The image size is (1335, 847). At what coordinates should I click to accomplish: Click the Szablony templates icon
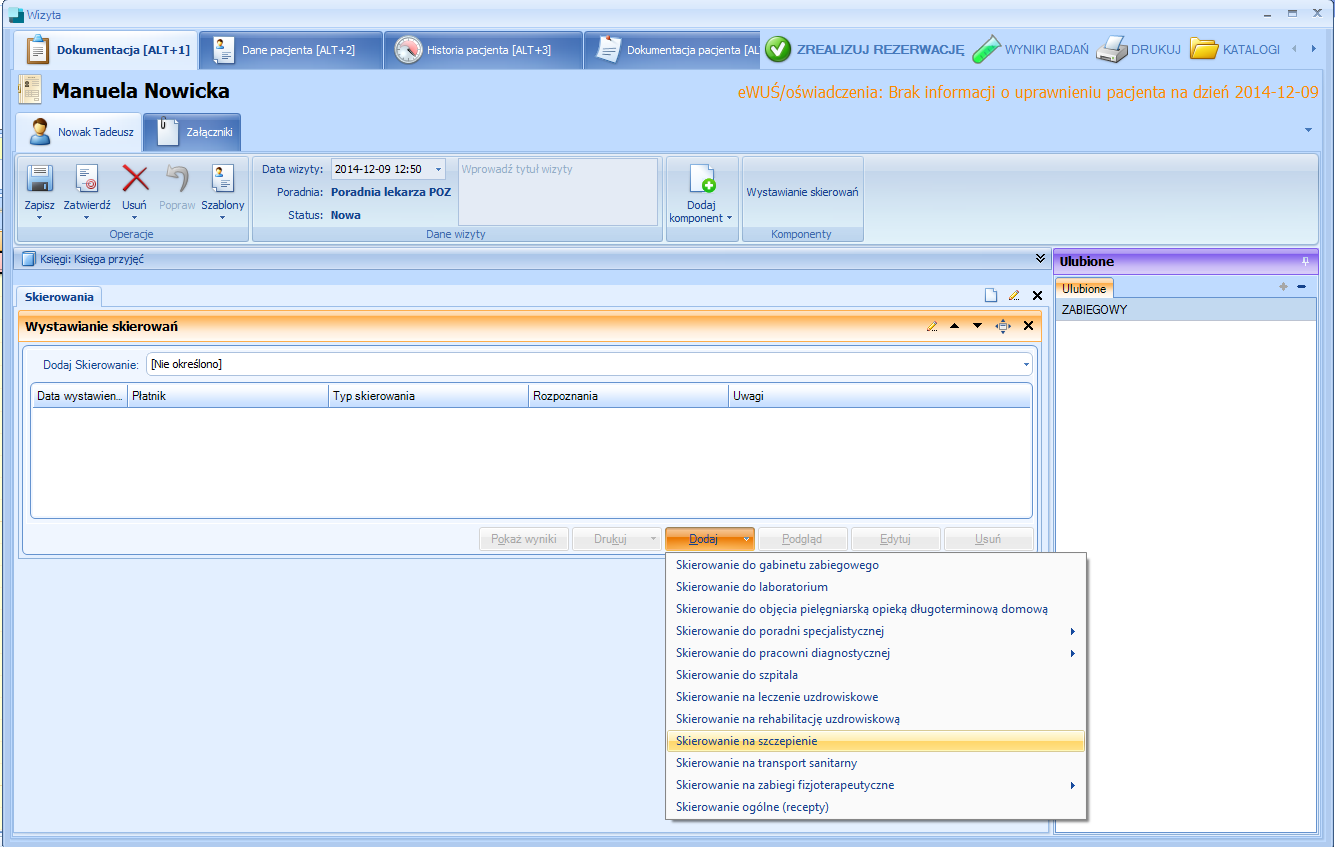[x=222, y=179]
